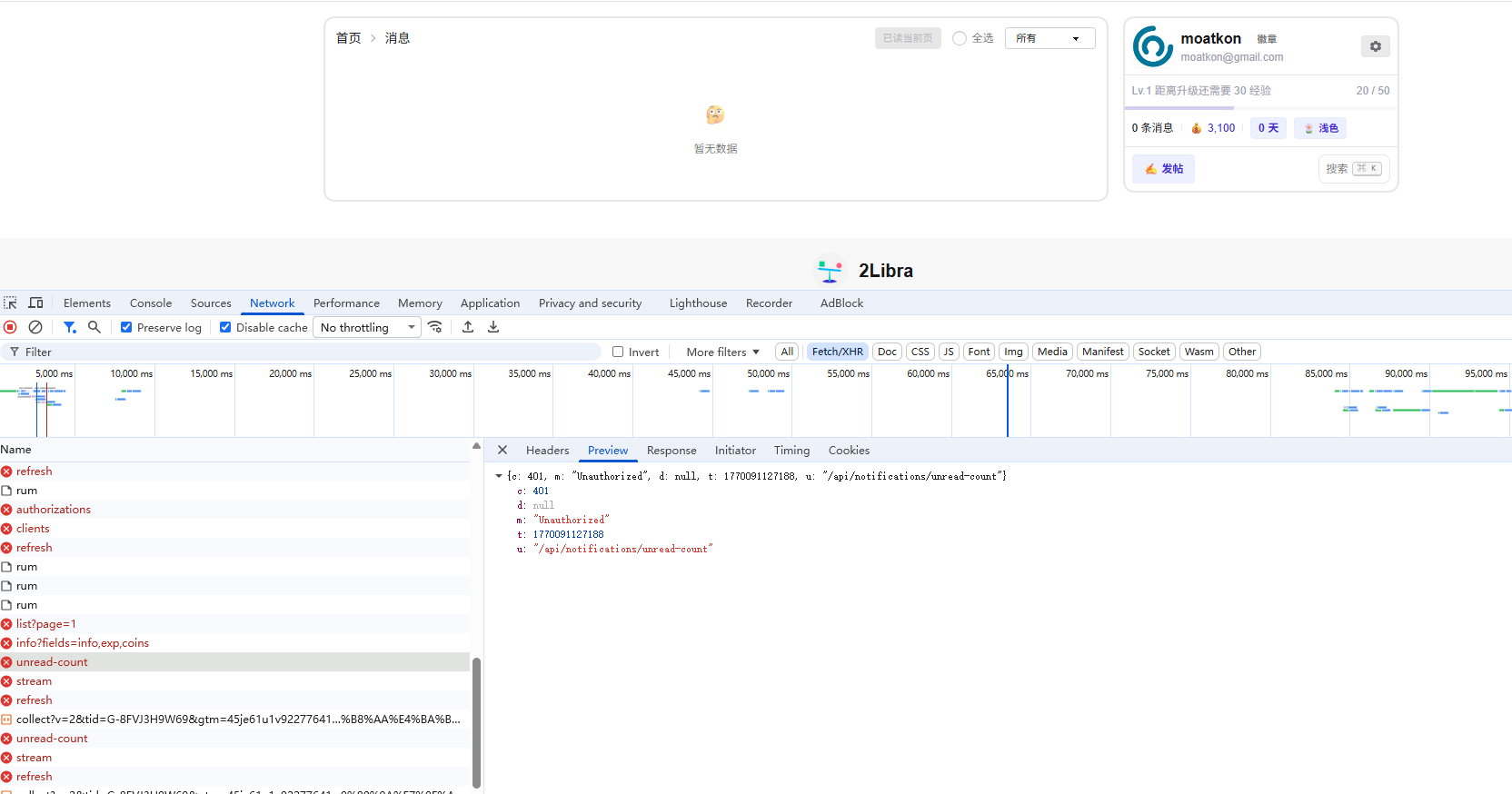Toggle the device toolbar icon

[x=36, y=303]
